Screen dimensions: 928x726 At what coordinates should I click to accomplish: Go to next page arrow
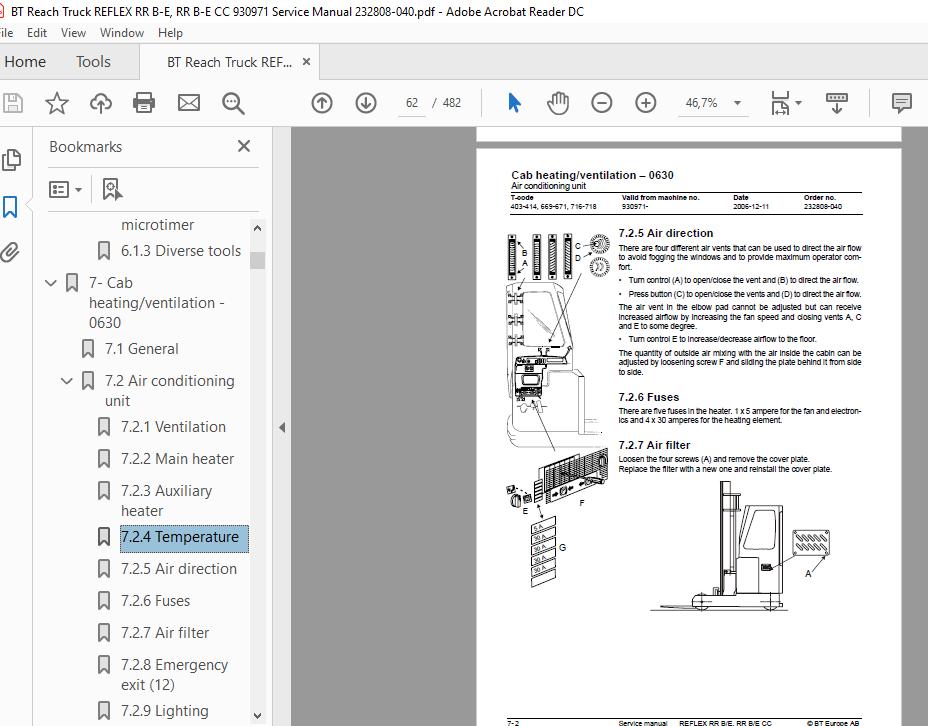[x=366, y=103]
